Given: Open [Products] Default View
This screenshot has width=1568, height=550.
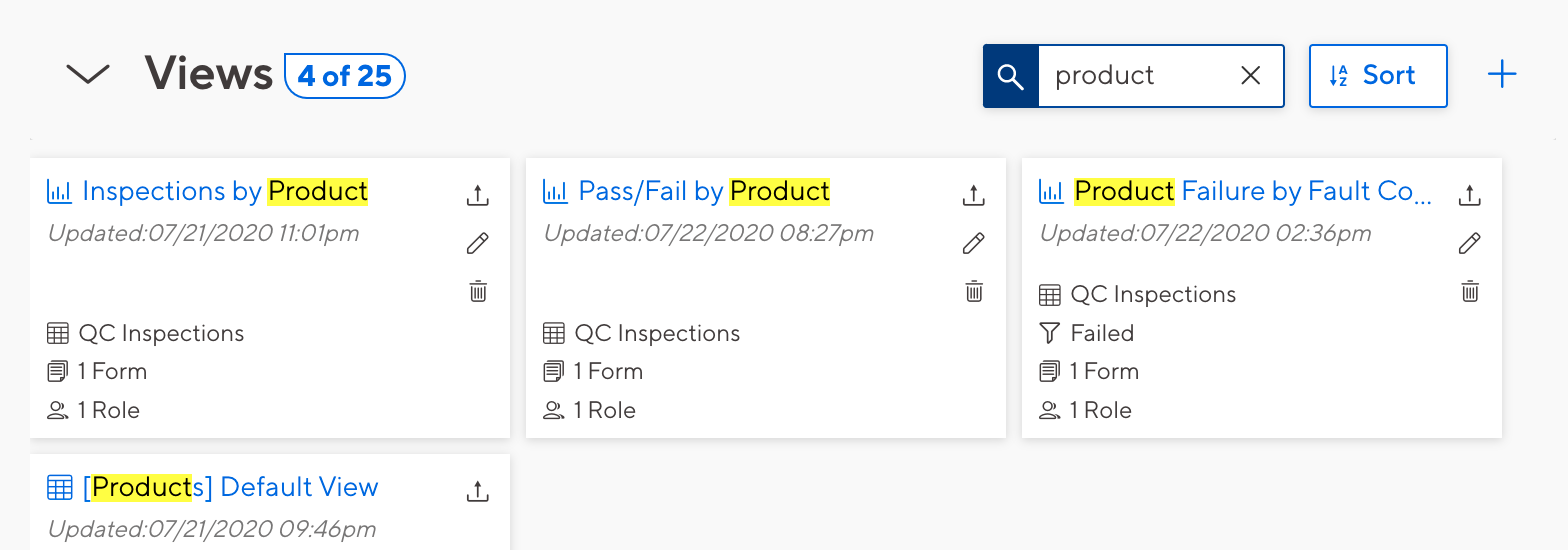Looking at the screenshot, I should [230, 487].
